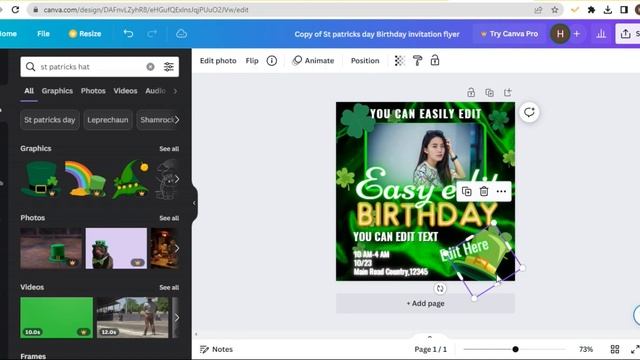Open the Edit photo options

pyautogui.click(x=218, y=61)
